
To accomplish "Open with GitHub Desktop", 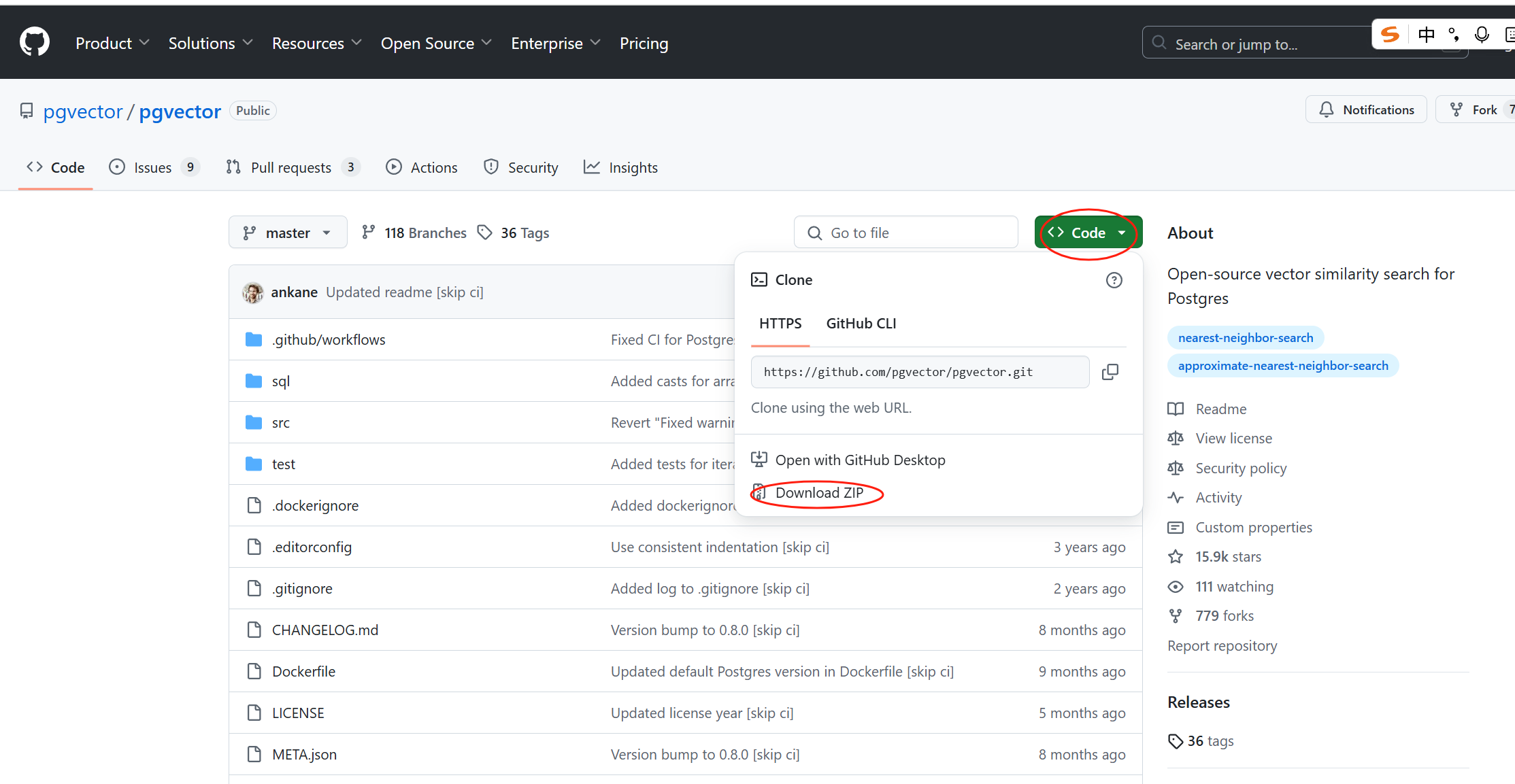I will tap(860, 460).
